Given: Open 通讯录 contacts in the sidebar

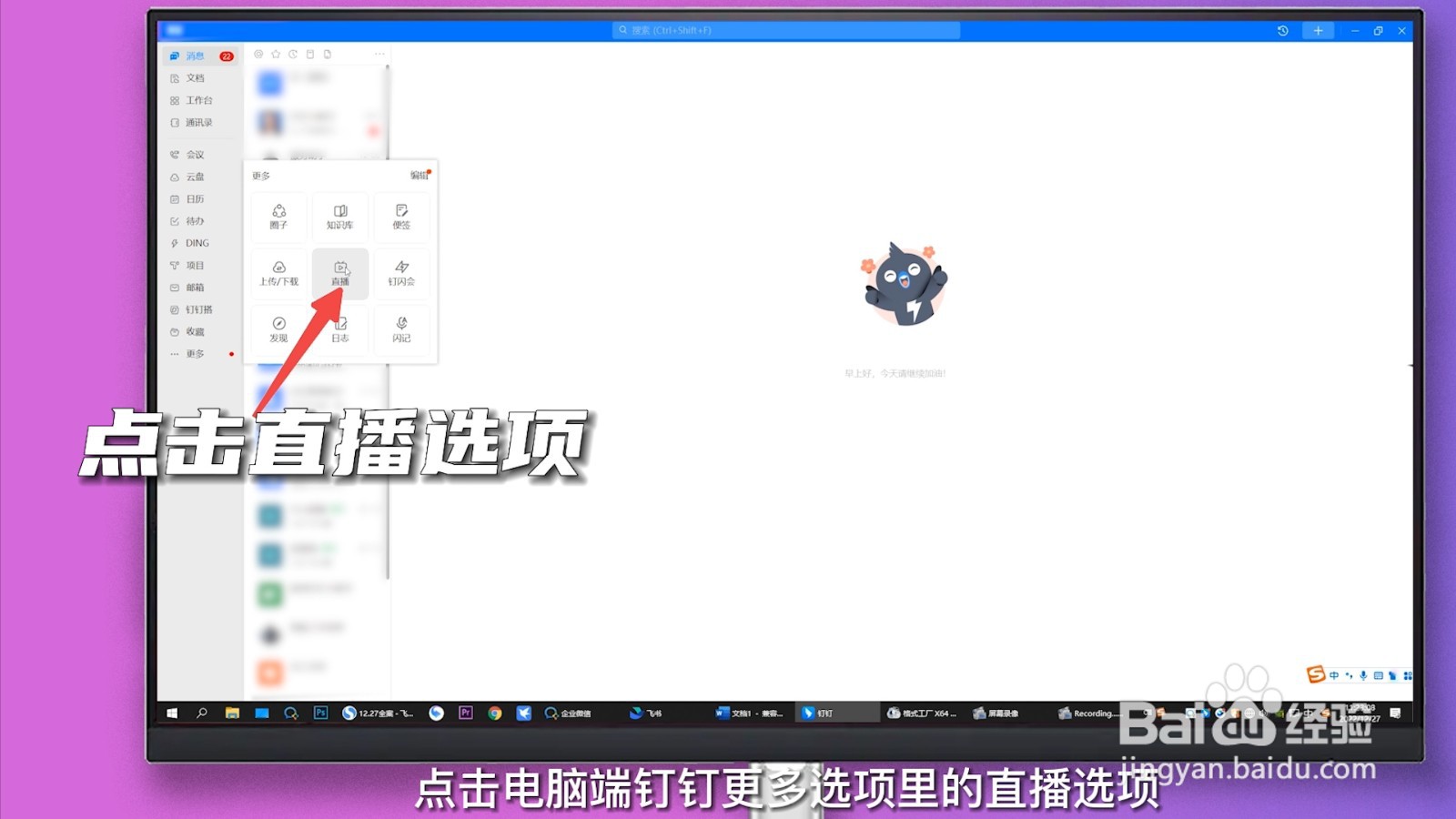Looking at the screenshot, I should click(x=191, y=123).
